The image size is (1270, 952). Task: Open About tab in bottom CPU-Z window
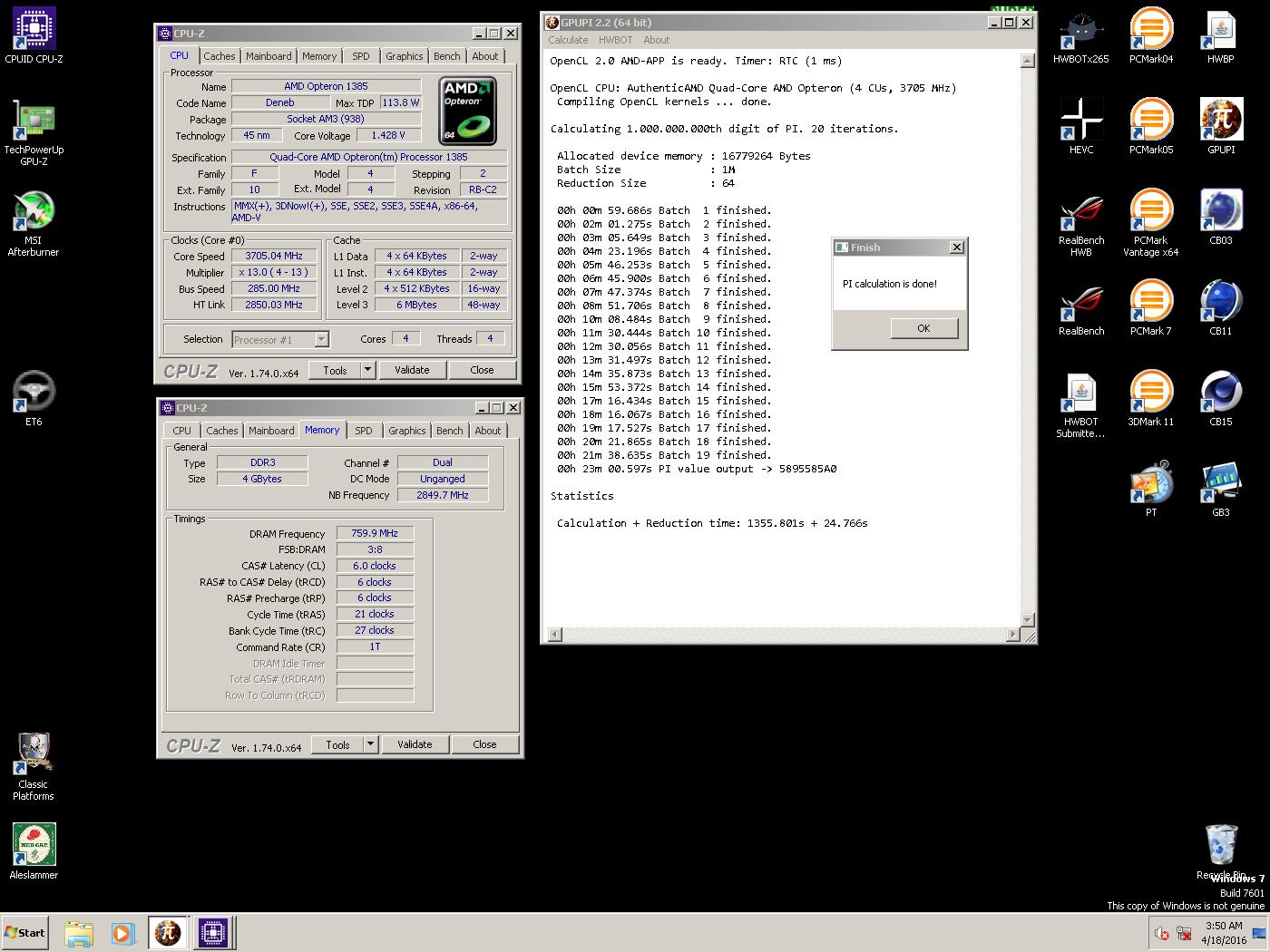(487, 431)
